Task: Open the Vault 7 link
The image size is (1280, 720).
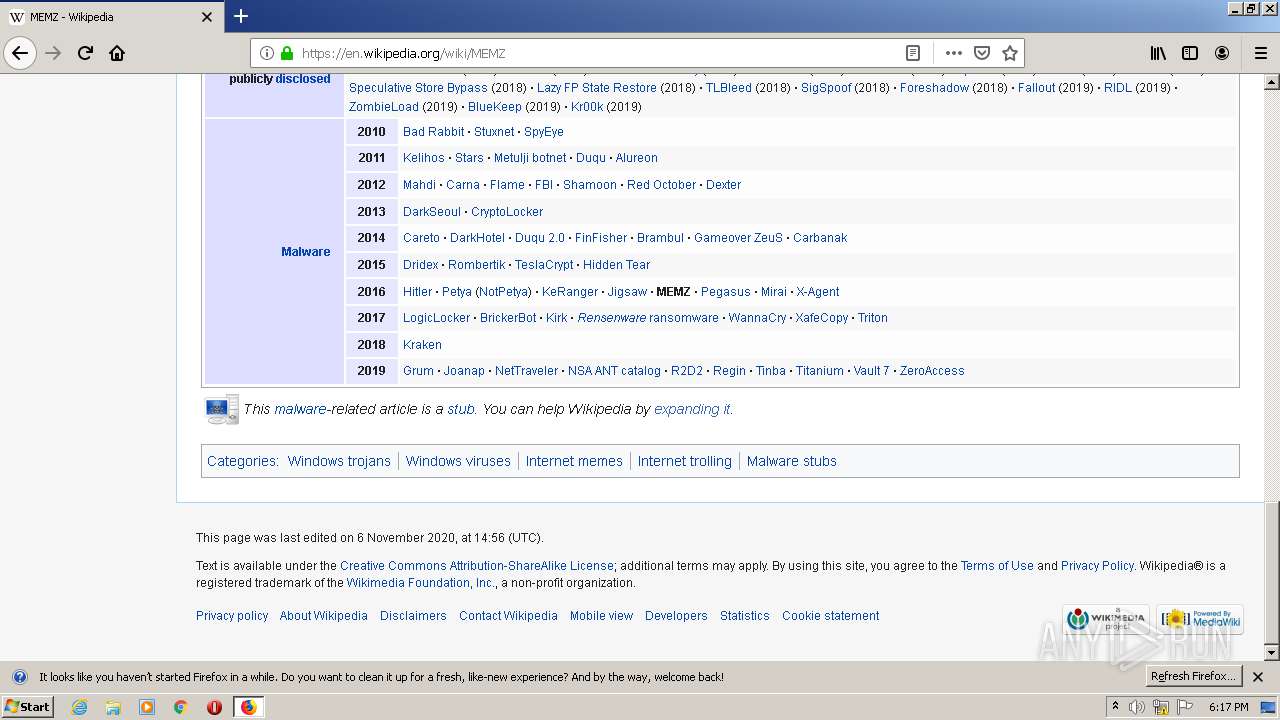Action: click(871, 371)
